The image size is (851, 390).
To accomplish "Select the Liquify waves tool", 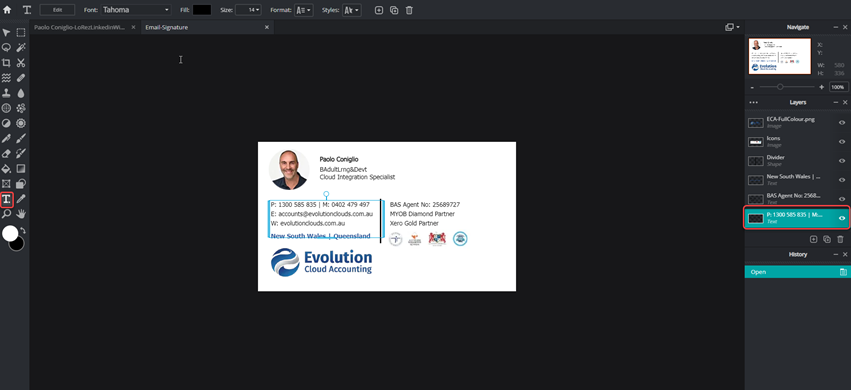I will coord(7,78).
